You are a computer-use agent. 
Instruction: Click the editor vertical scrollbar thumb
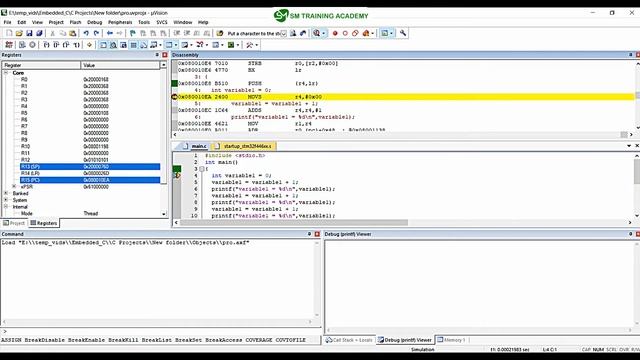pos(637,171)
